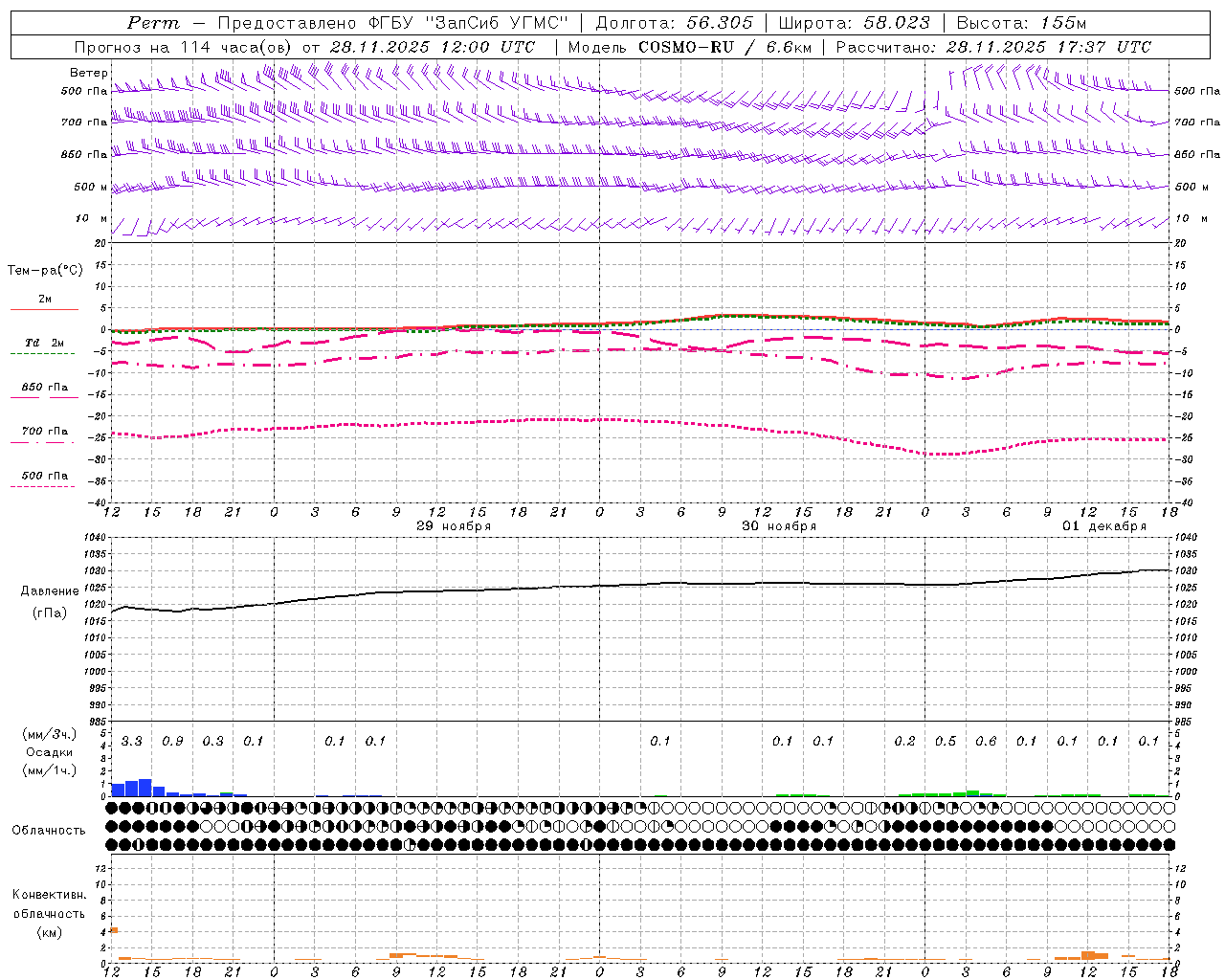Click the '2м' temperature legend entry
1225x980 pixels.
45,300
